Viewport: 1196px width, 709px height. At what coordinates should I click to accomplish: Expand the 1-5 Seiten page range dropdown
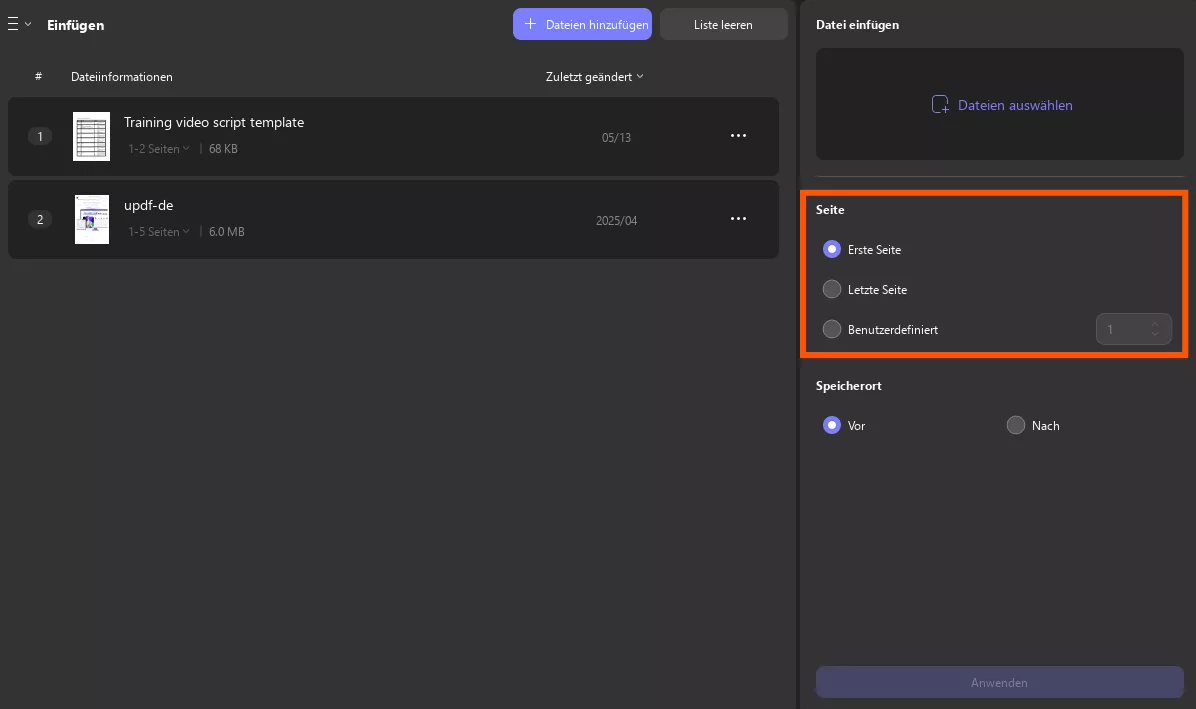[159, 232]
